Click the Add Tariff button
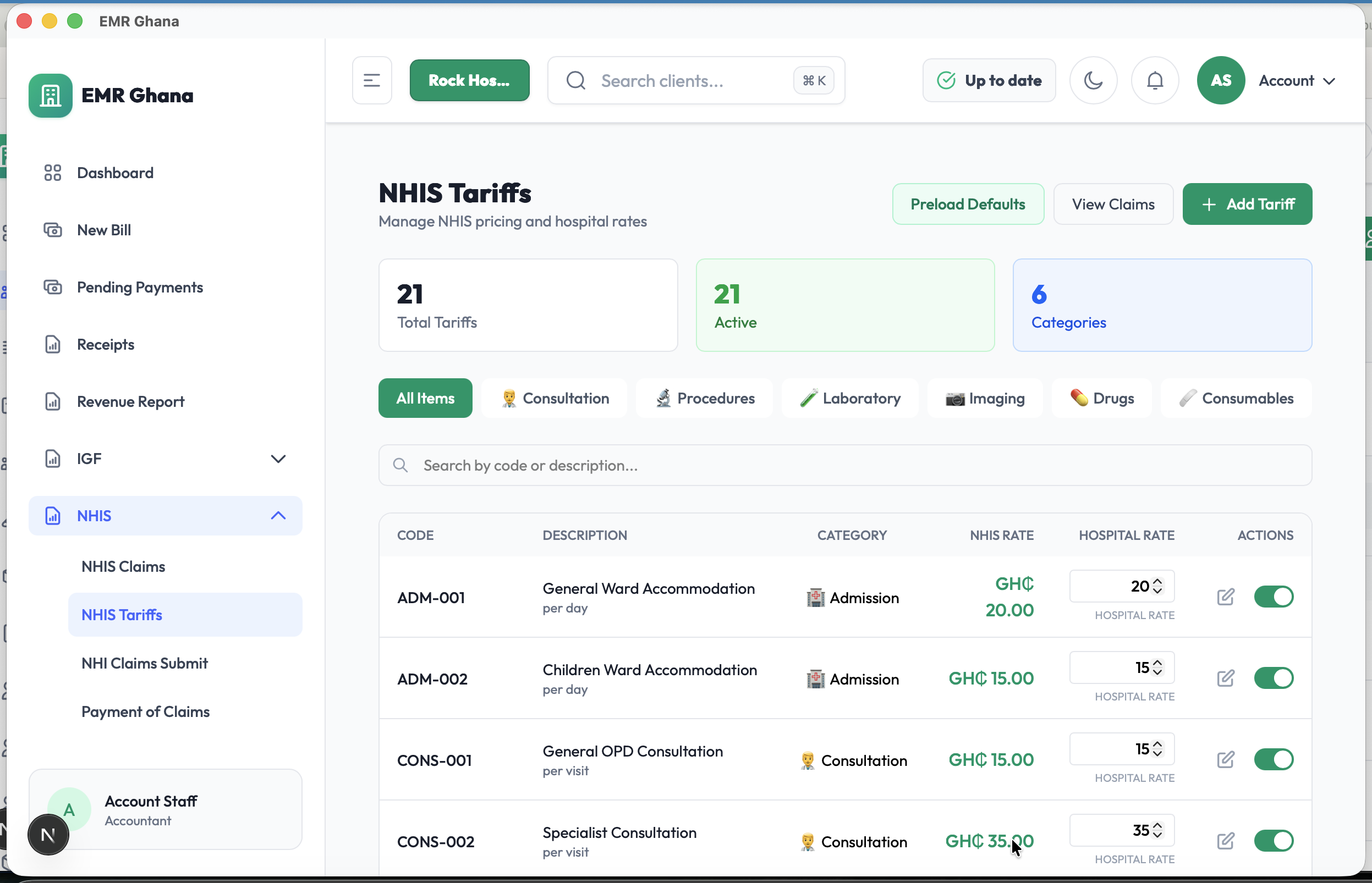Viewport: 1372px width, 883px height. [1248, 203]
